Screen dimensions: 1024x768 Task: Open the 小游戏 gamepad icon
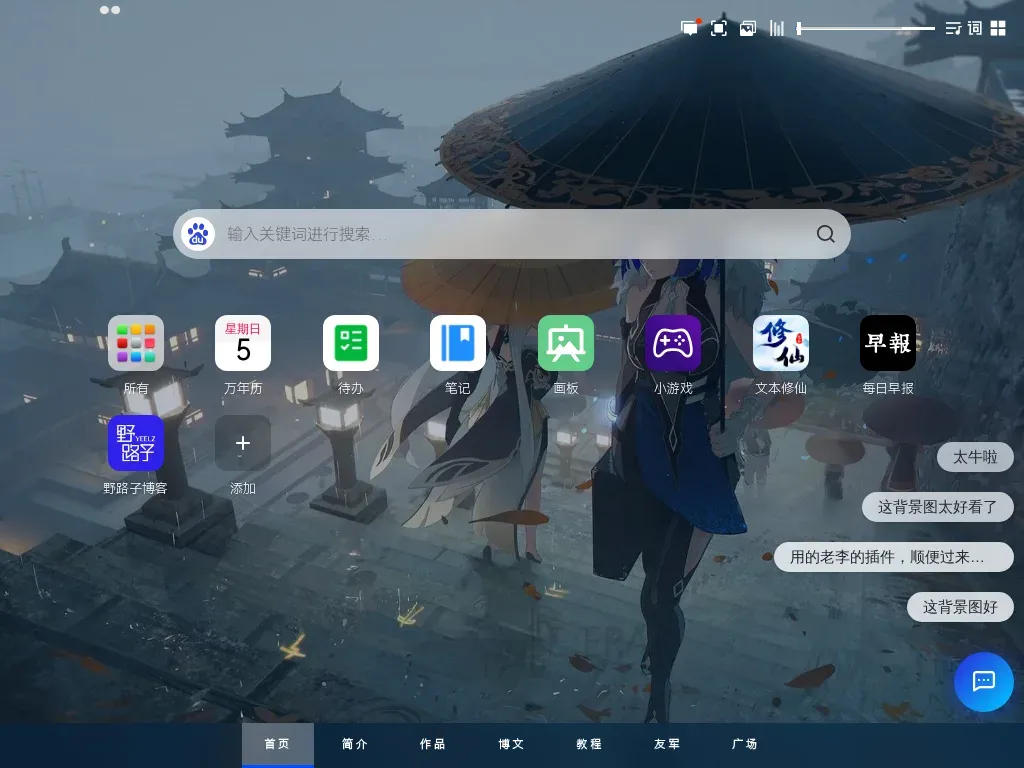tap(673, 343)
